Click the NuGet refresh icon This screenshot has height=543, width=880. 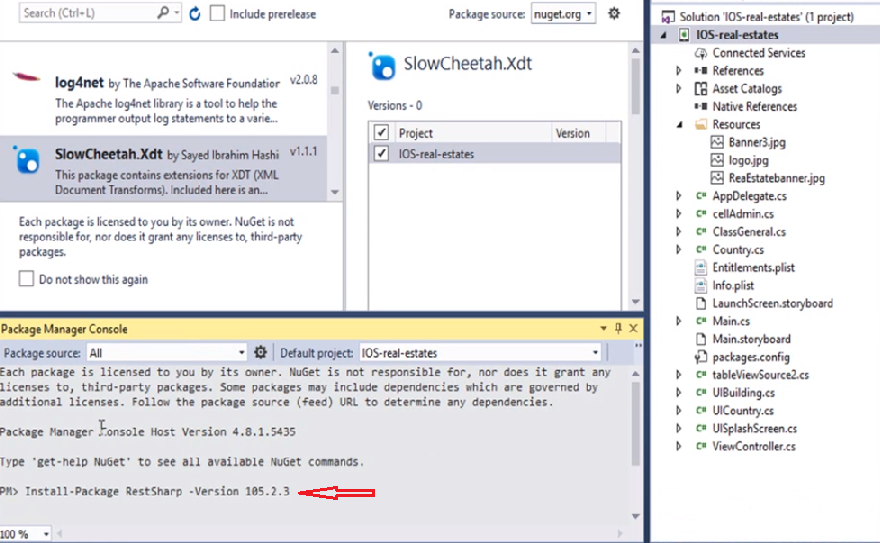click(x=195, y=13)
